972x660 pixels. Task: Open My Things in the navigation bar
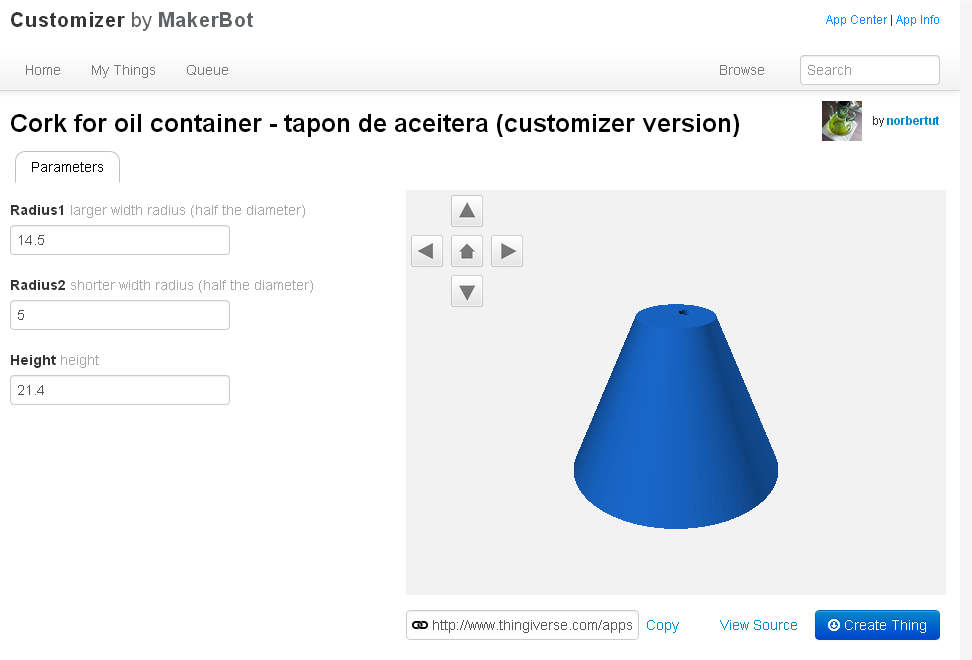[x=123, y=70]
